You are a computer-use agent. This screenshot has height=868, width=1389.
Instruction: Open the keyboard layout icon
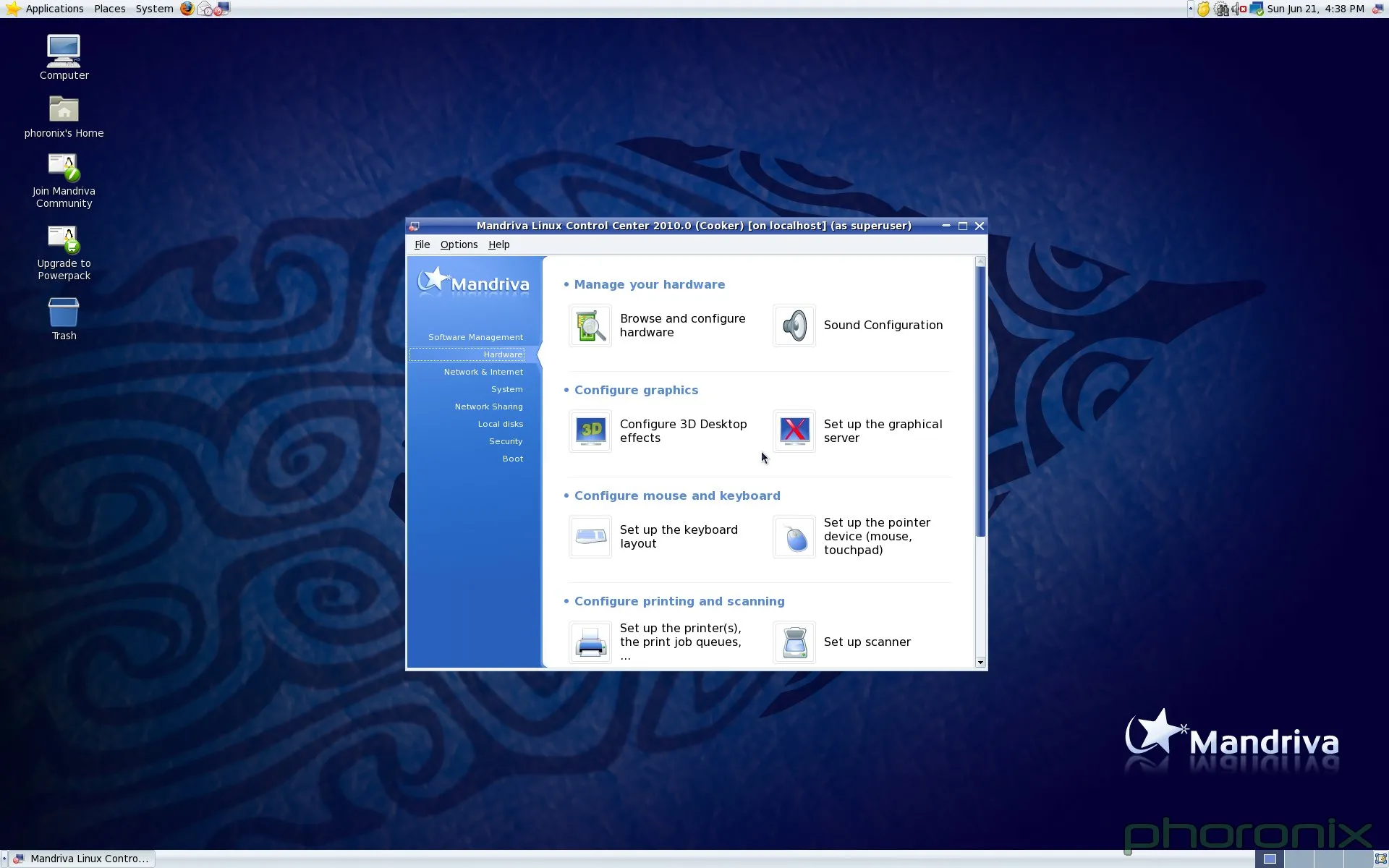(590, 537)
